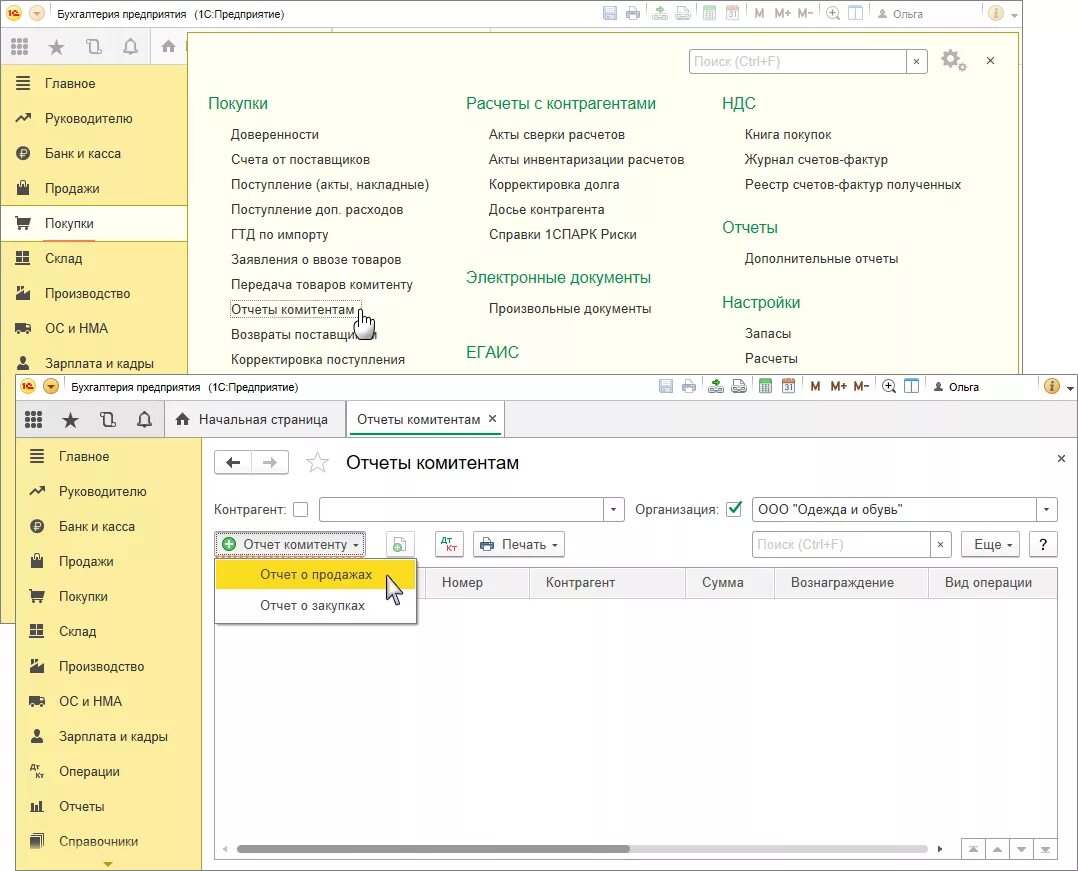Show Дт/Кт postings icon button
Image resolution: width=1078 pixels, height=871 pixels.
[449, 544]
